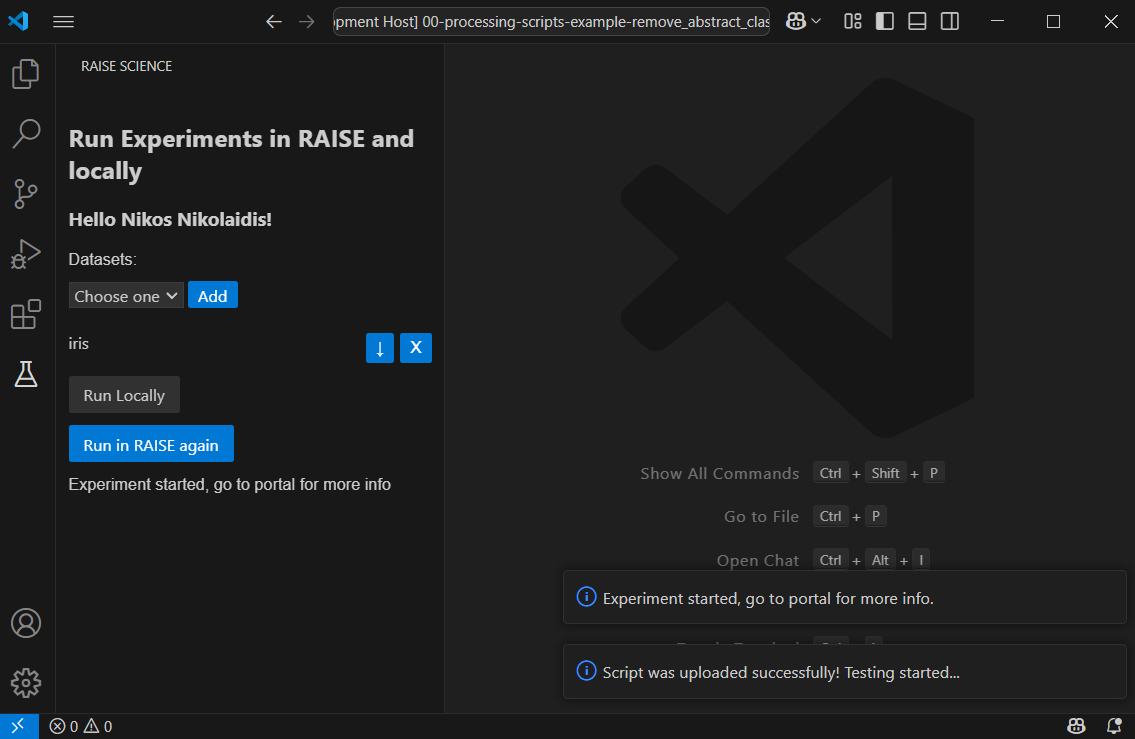The height and width of the screenshot is (739, 1135).
Task: Toggle the bottom panel
Action: 917,22
